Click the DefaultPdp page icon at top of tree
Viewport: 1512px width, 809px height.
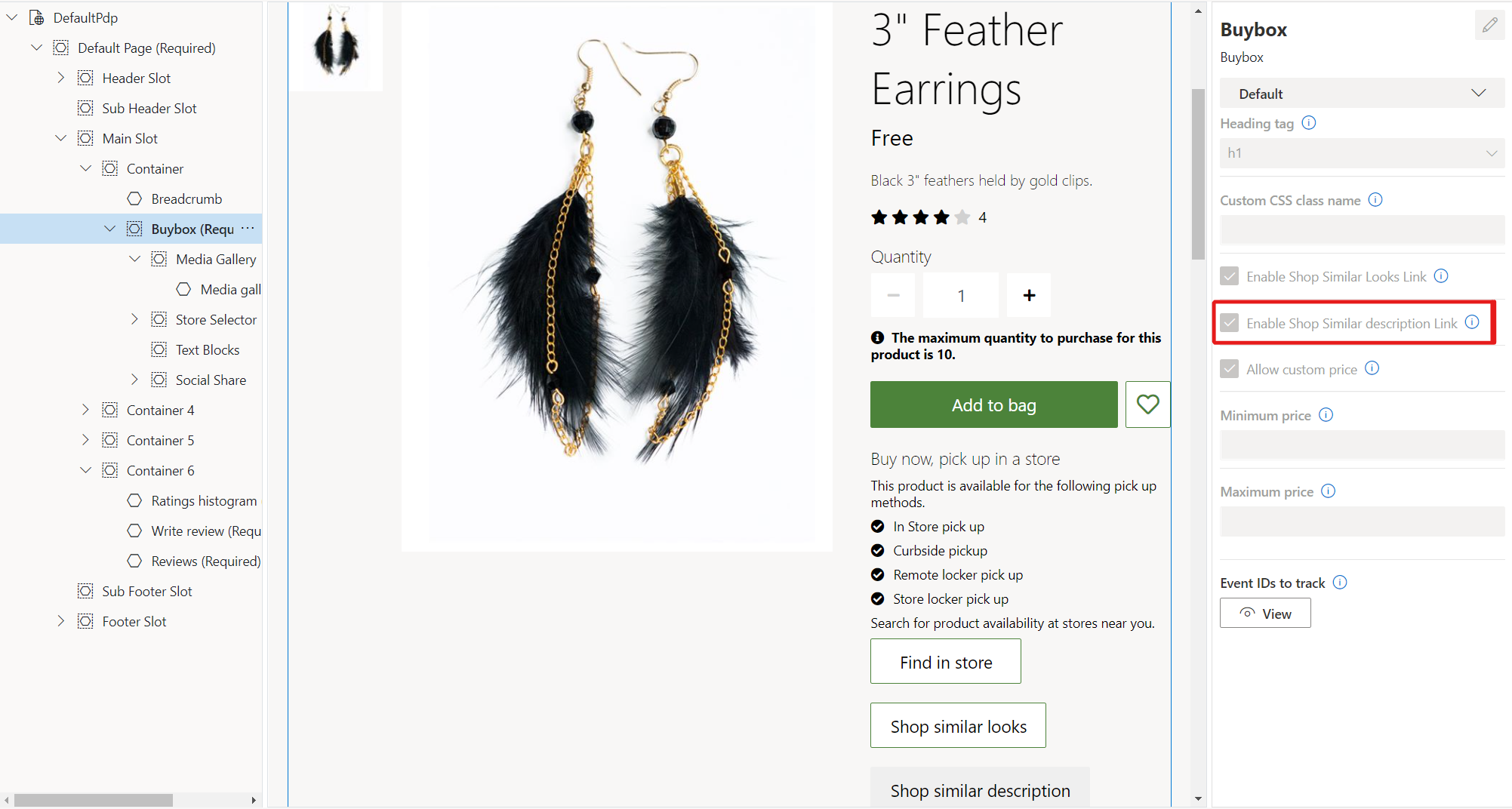coord(36,17)
